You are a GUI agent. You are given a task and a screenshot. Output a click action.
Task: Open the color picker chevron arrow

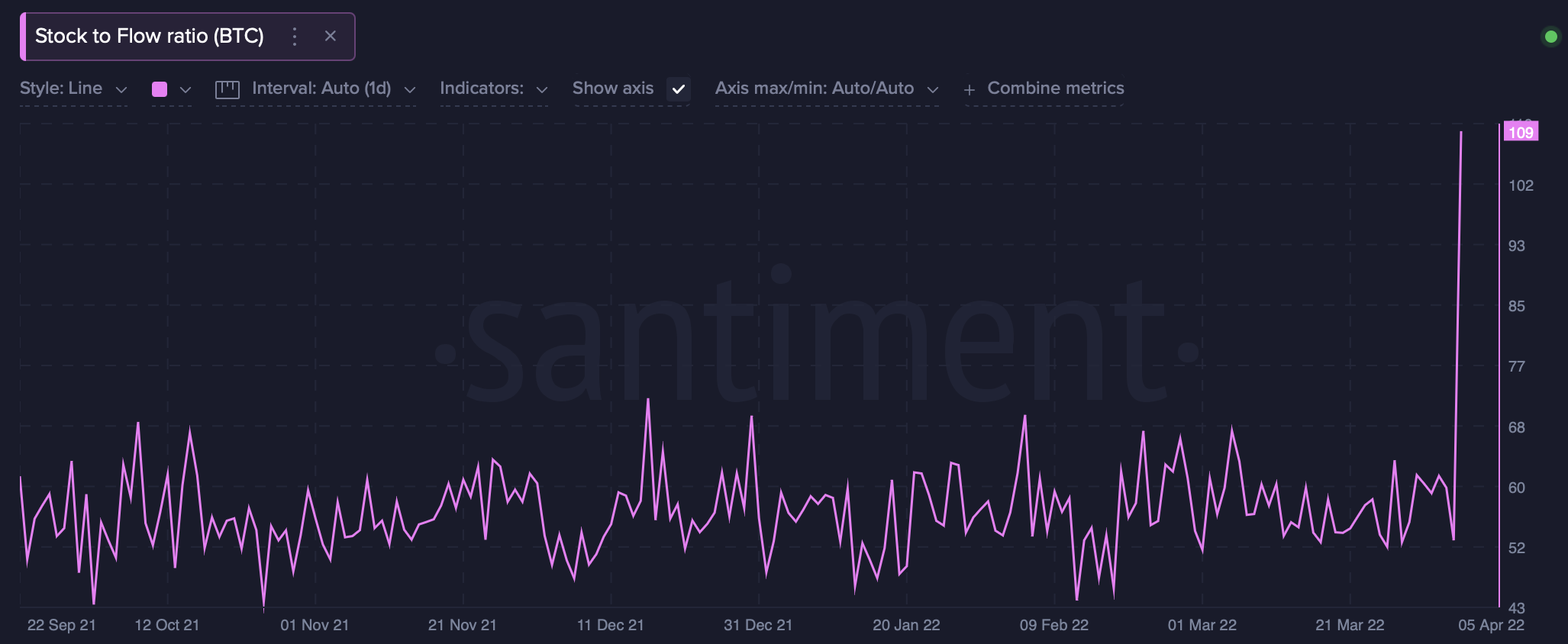click(x=185, y=90)
